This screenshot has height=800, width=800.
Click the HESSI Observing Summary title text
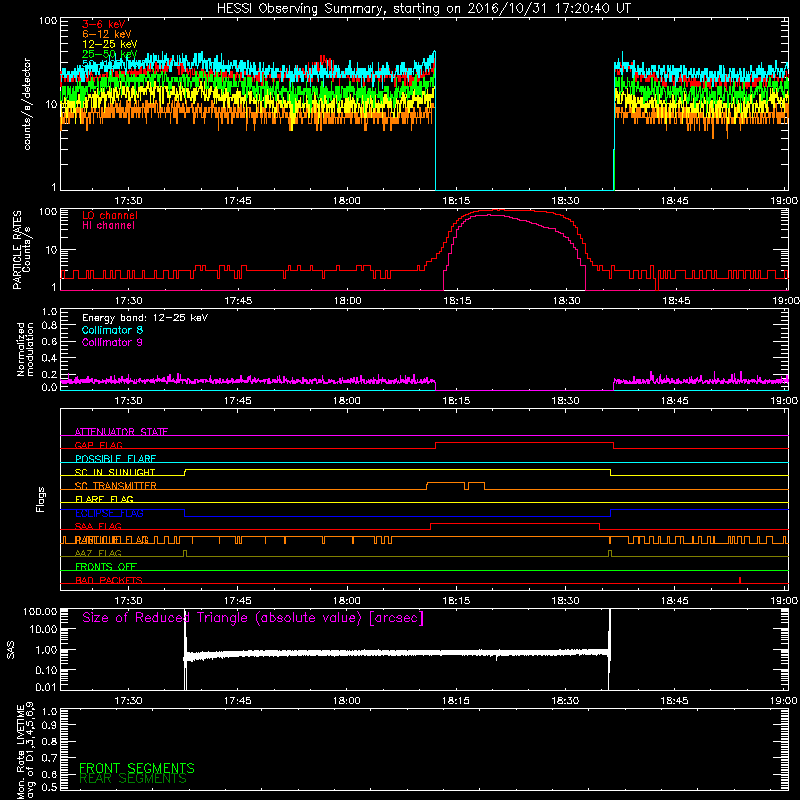[424, 9]
